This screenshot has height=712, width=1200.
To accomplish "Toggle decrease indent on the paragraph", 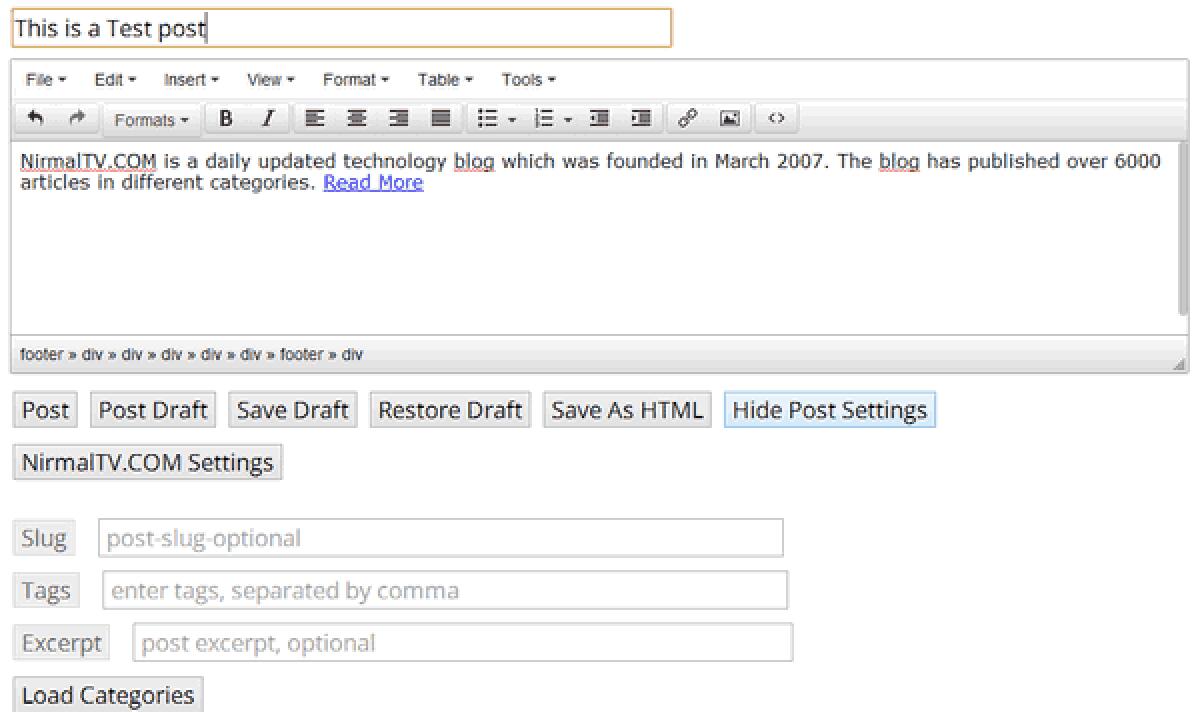I will [x=599, y=118].
